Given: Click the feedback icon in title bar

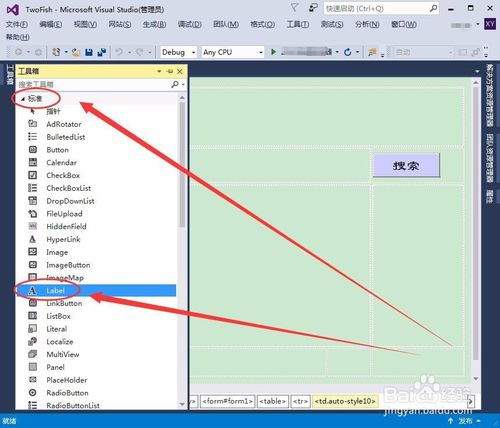Looking at the screenshot, I should coord(313,8).
